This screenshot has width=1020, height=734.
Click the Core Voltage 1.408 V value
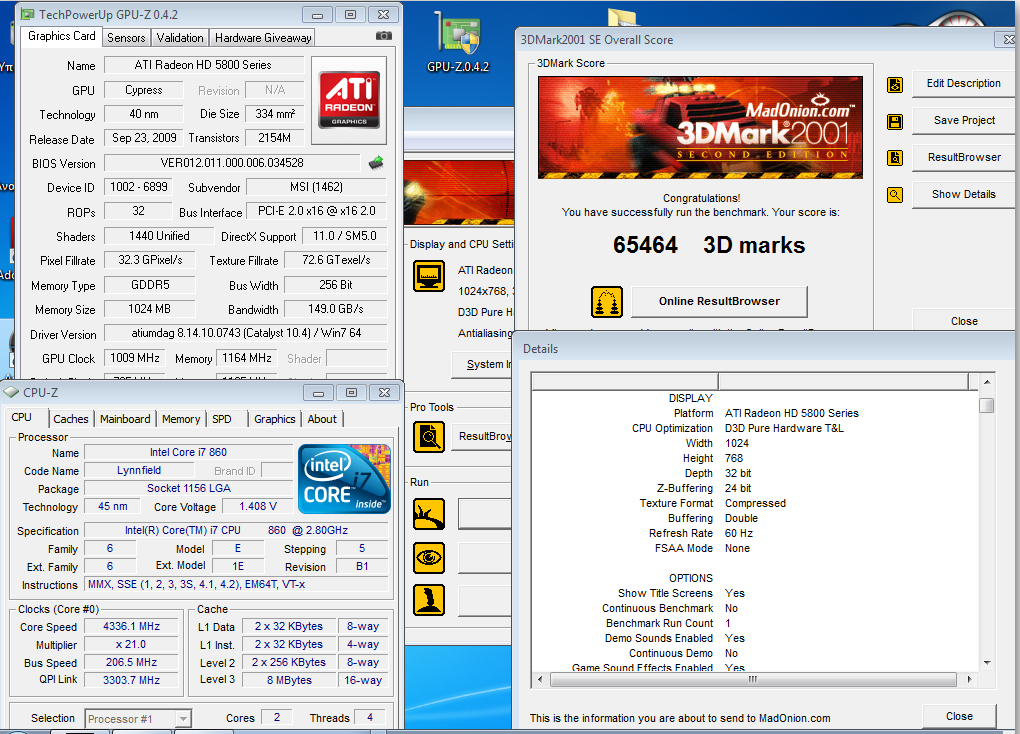tap(258, 506)
